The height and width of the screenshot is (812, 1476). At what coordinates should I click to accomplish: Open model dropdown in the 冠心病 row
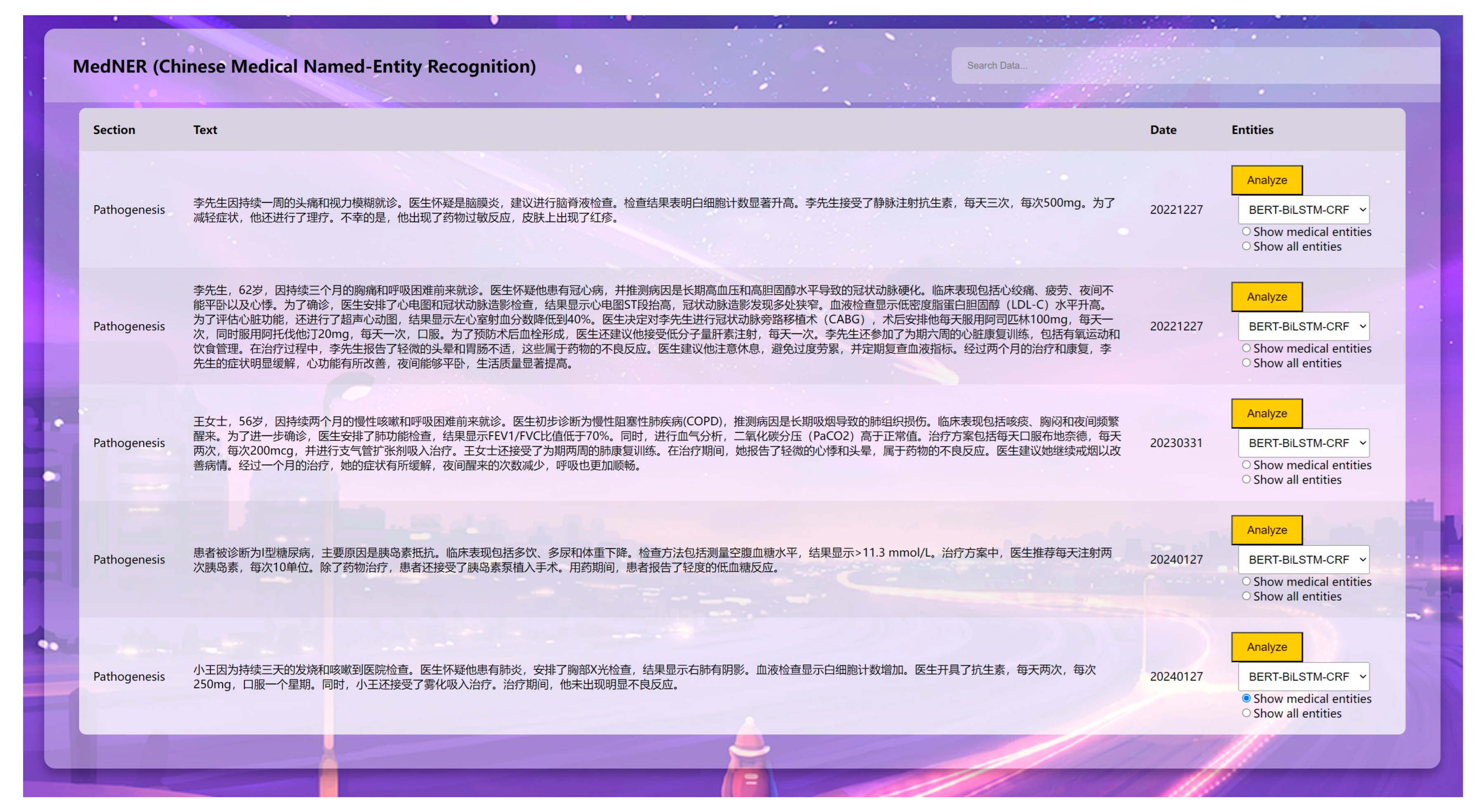pyautogui.click(x=1304, y=326)
